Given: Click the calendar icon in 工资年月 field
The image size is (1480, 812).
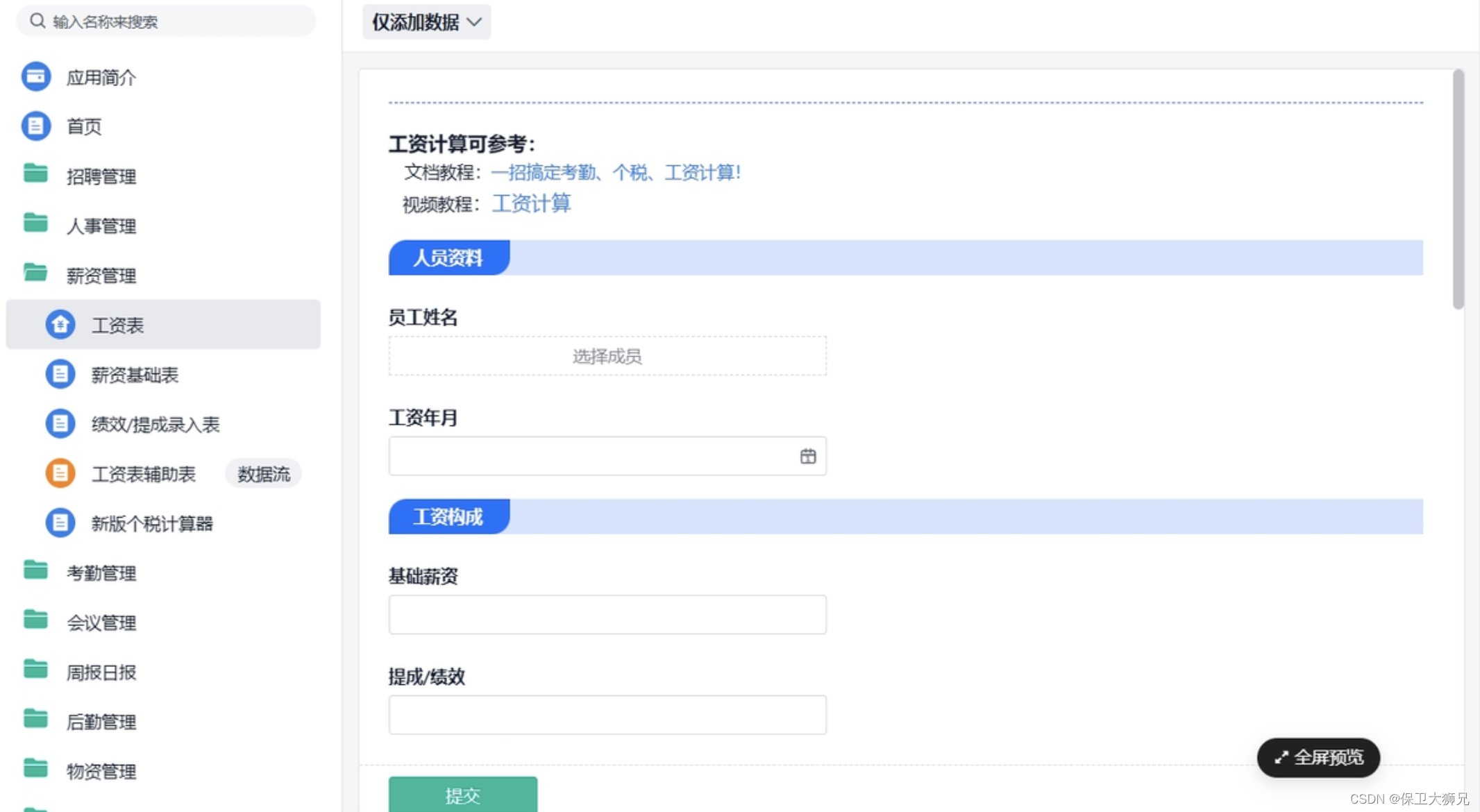Looking at the screenshot, I should click(807, 457).
